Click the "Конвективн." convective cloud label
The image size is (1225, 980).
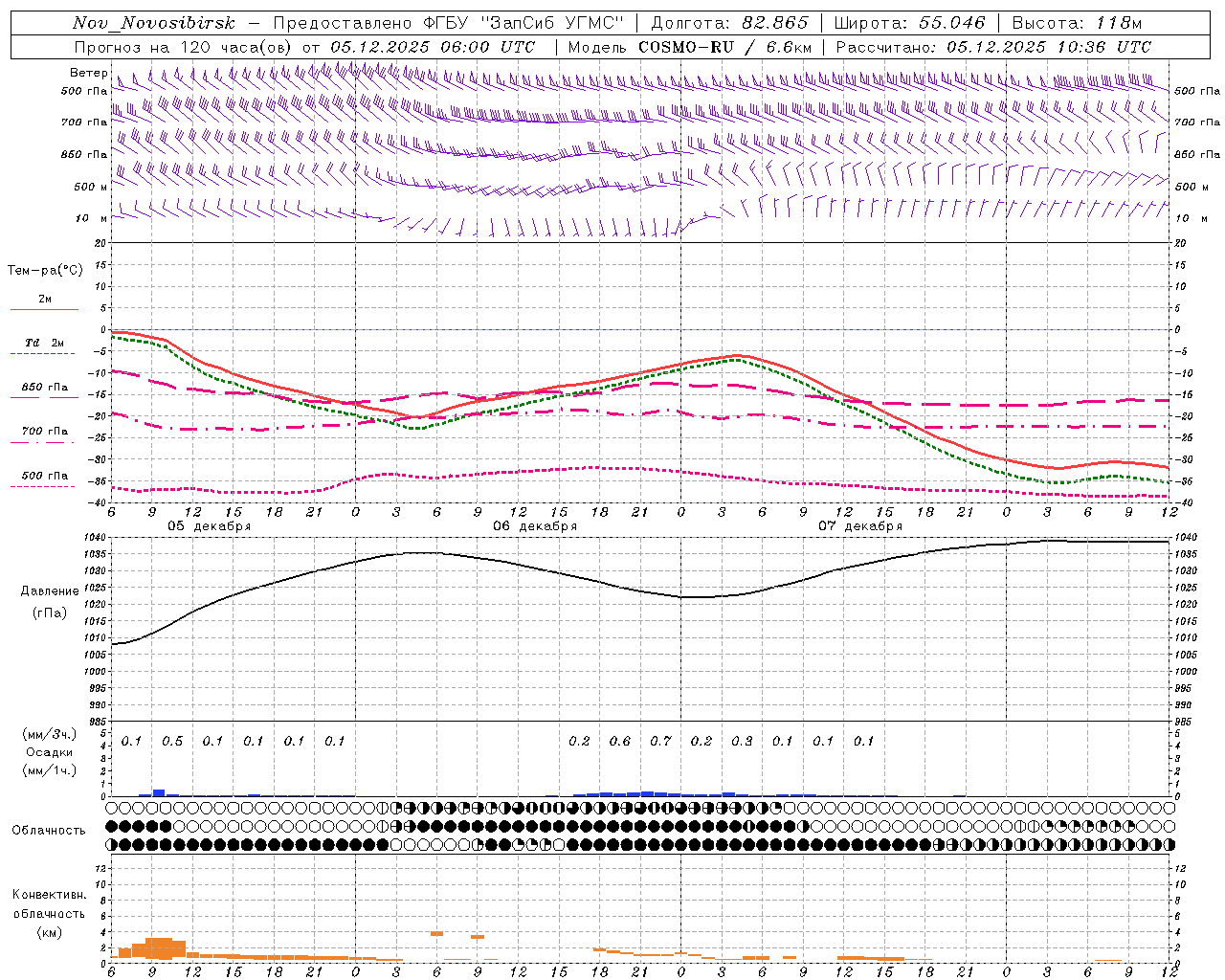click(49, 895)
